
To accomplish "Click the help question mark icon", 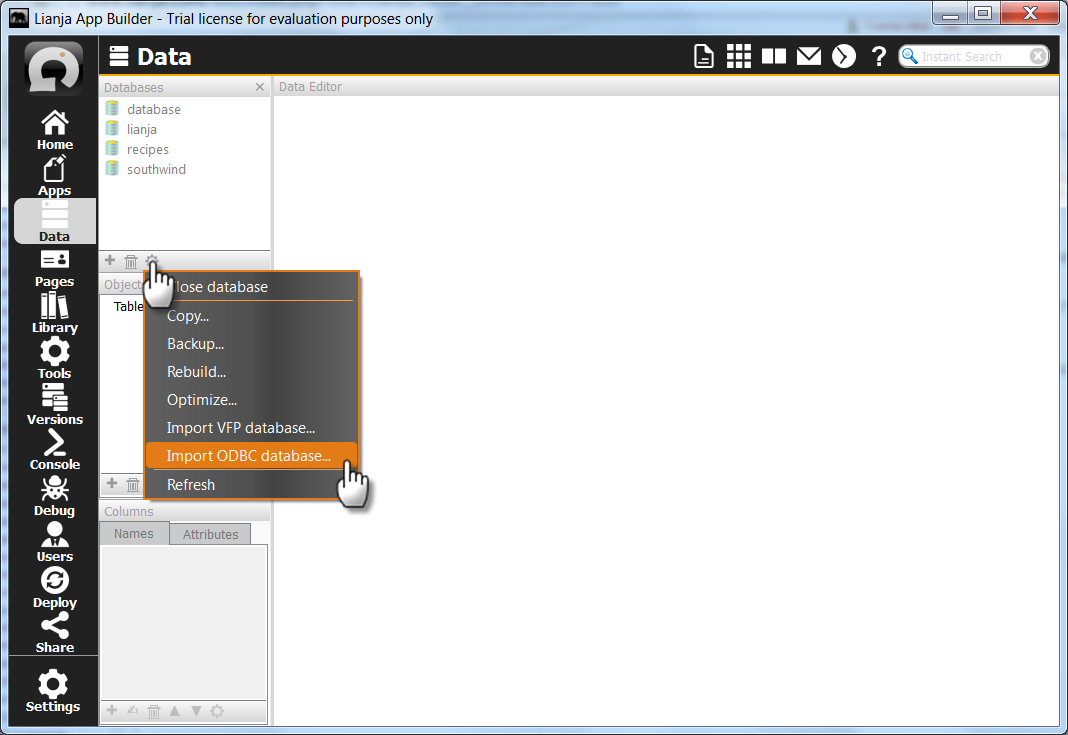I will [879, 57].
